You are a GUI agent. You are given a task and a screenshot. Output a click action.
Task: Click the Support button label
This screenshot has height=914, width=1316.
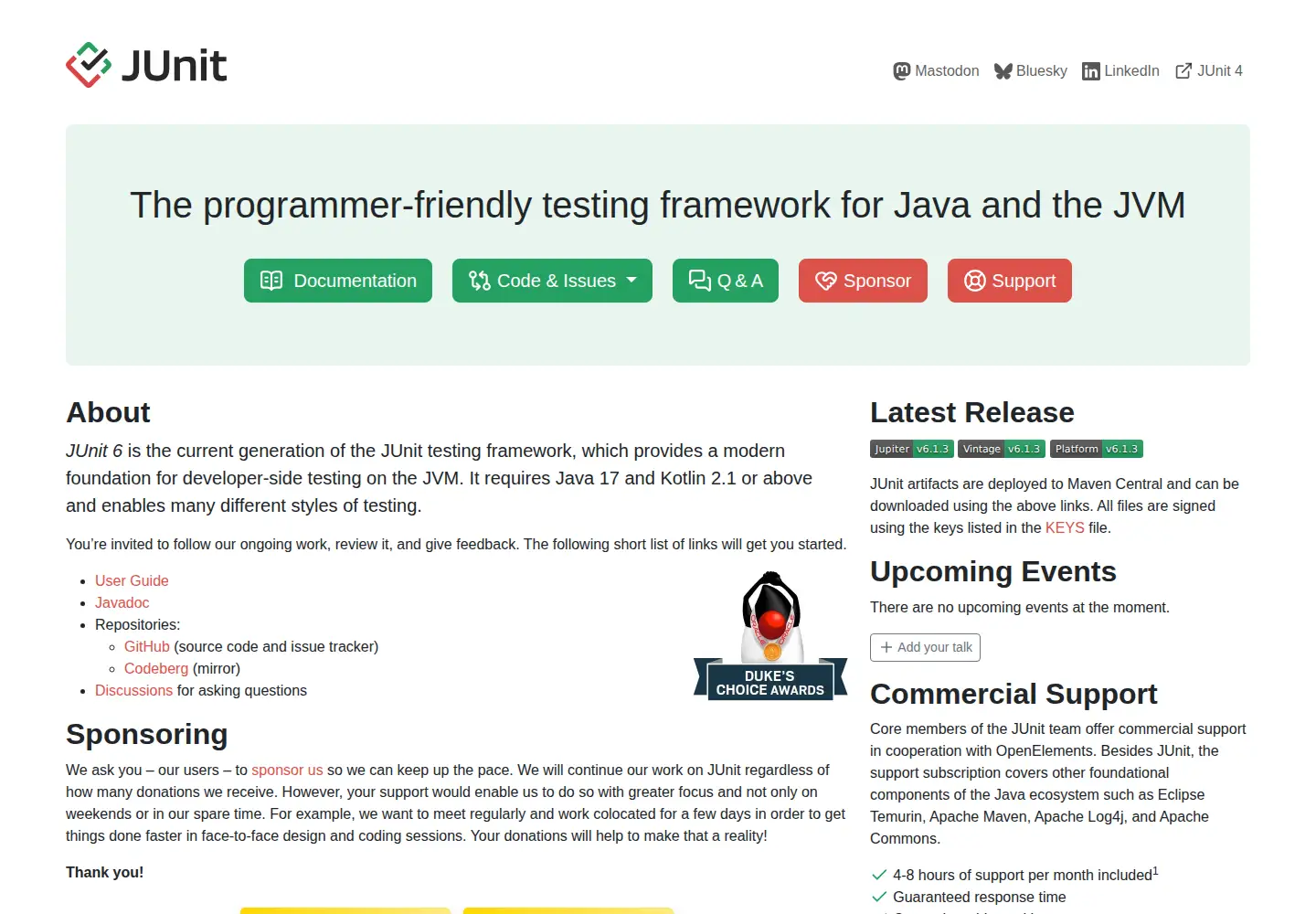coord(1024,281)
